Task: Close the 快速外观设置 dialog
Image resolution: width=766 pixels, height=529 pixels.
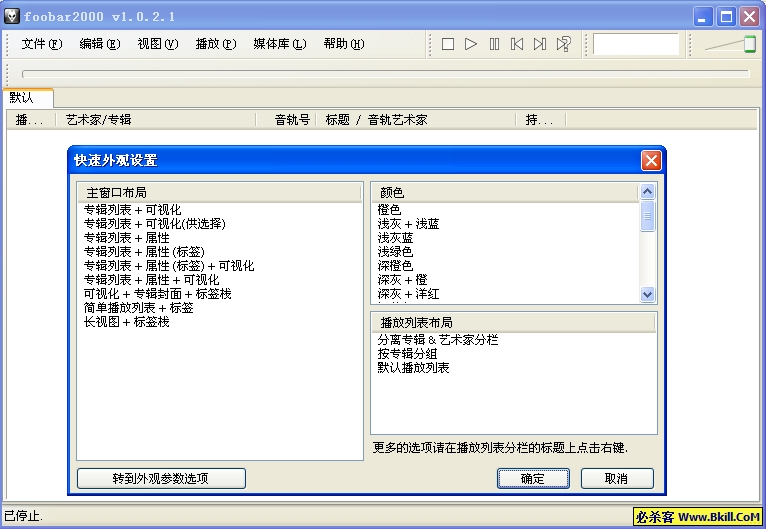Action: click(x=651, y=160)
